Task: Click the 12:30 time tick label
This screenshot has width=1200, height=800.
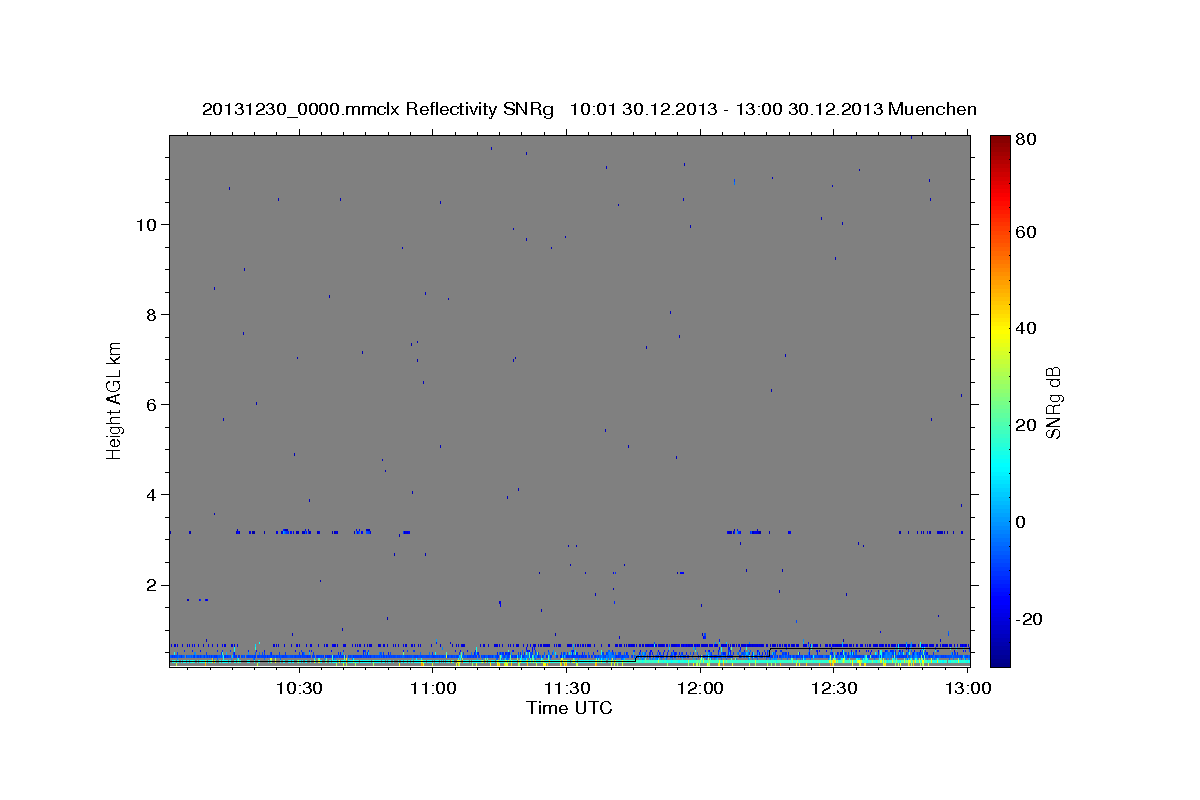Action: pyautogui.click(x=835, y=688)
